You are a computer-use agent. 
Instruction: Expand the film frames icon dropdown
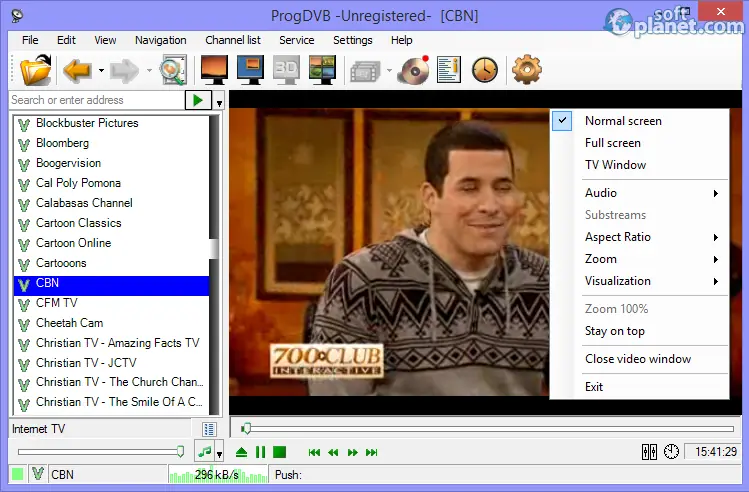coord(389,71)
